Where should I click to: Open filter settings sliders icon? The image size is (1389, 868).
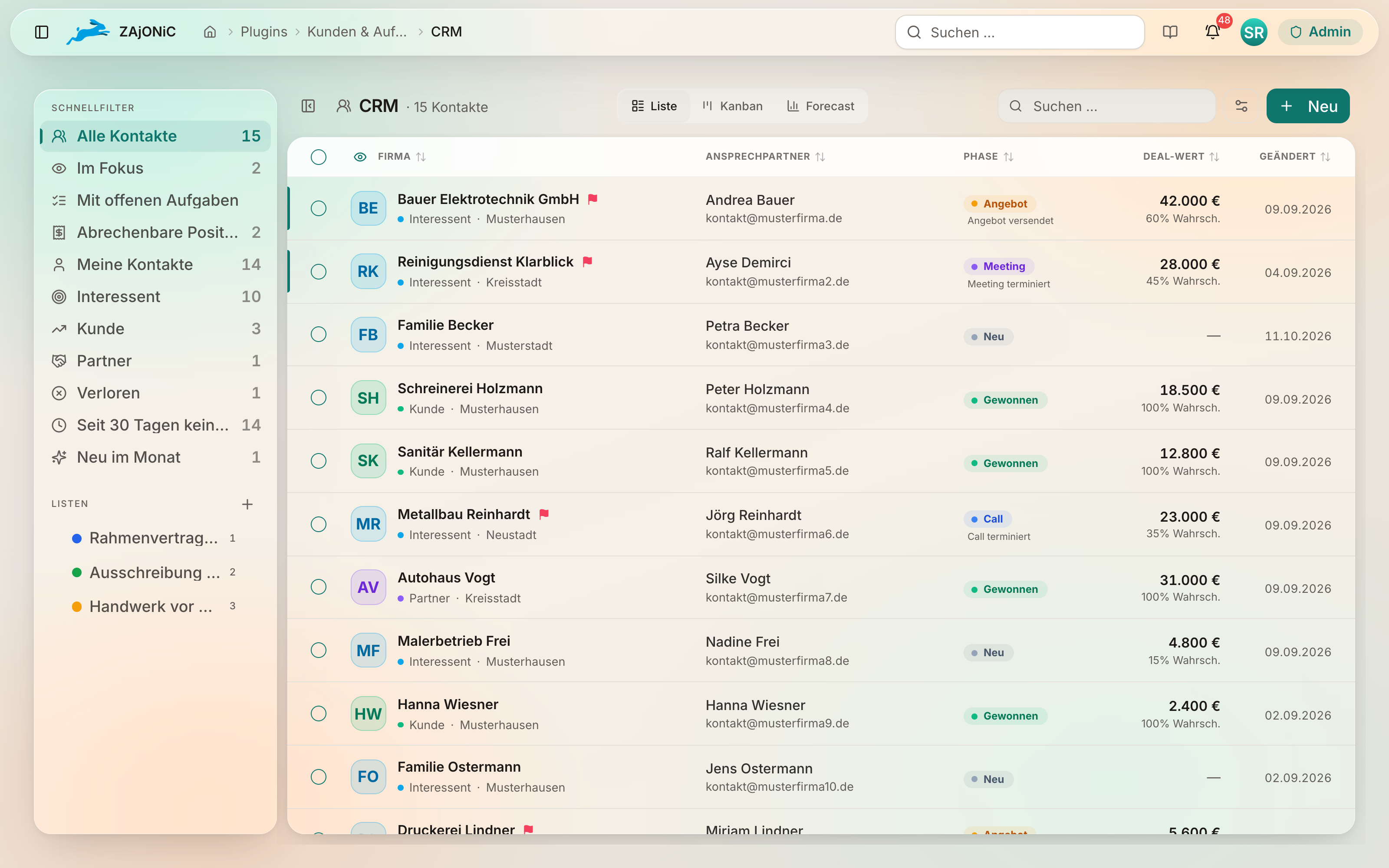(x=1241, y=106)
